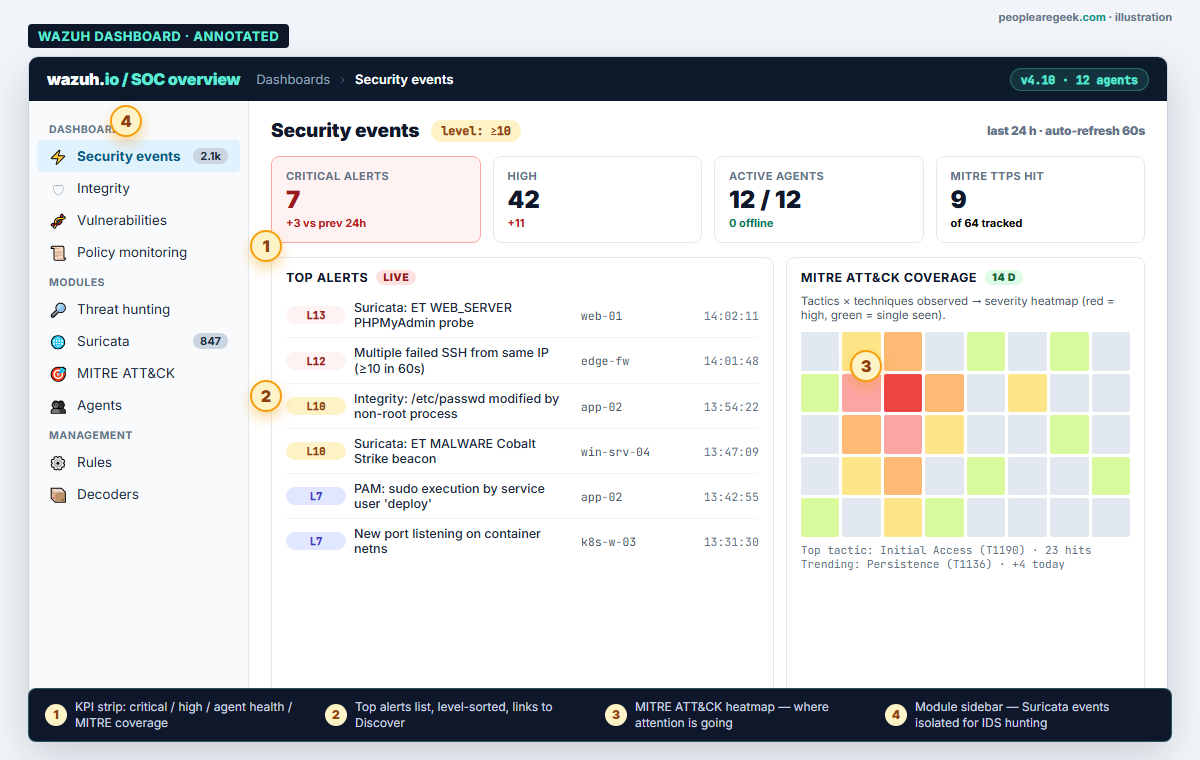Open the Critical Alerts KPI card
1200x760 pixels.
(376, 199)
